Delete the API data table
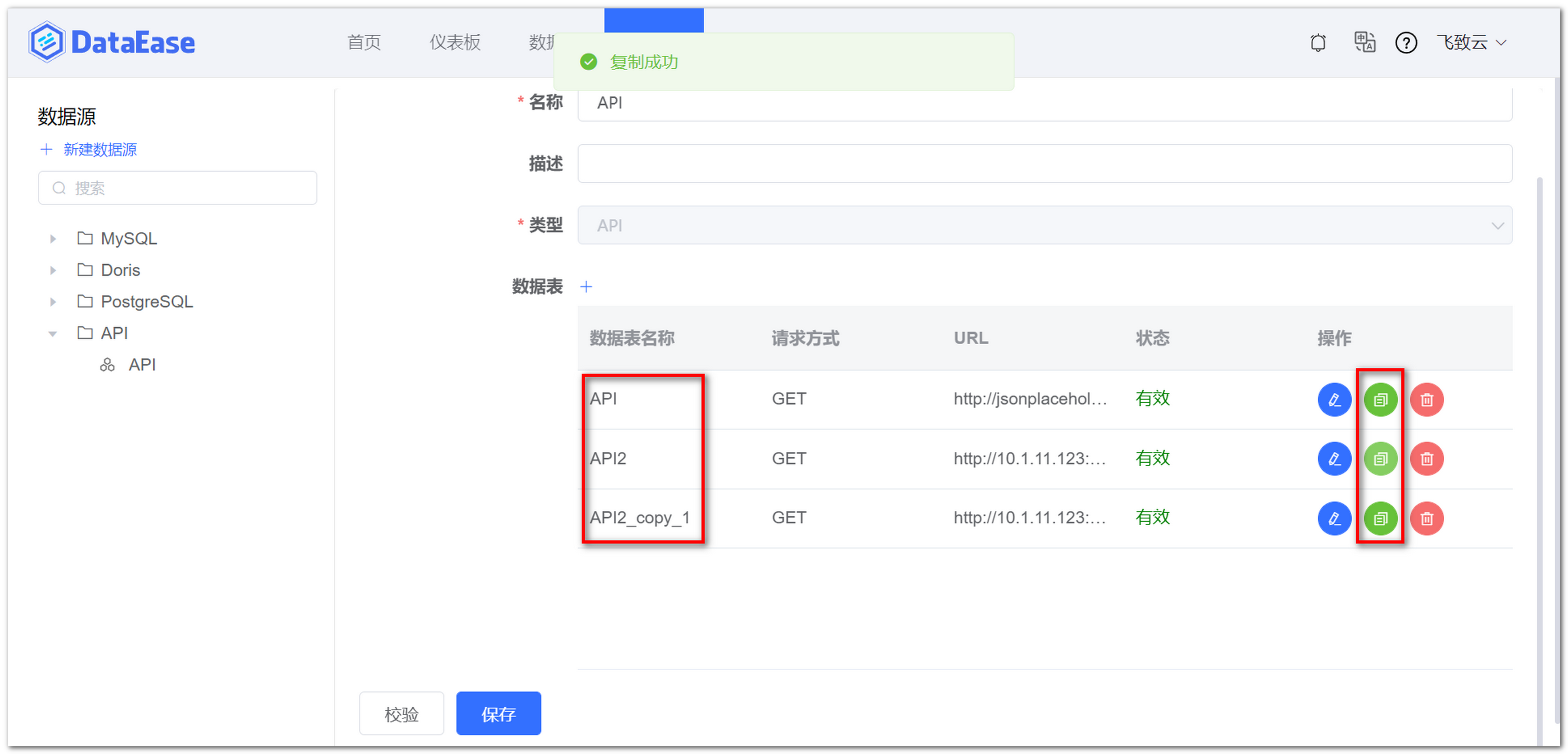 [1427, 400]
